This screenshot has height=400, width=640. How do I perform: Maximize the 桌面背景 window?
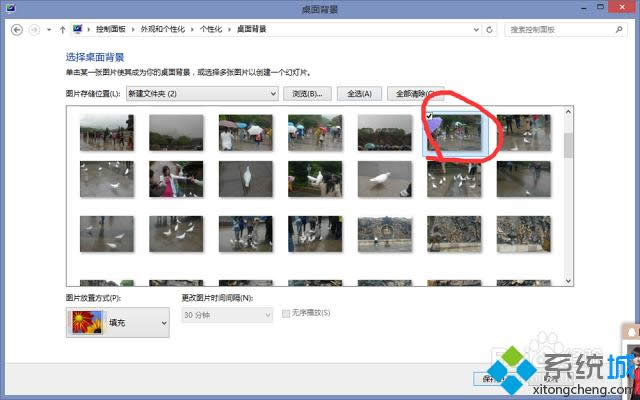pos(600,7)
